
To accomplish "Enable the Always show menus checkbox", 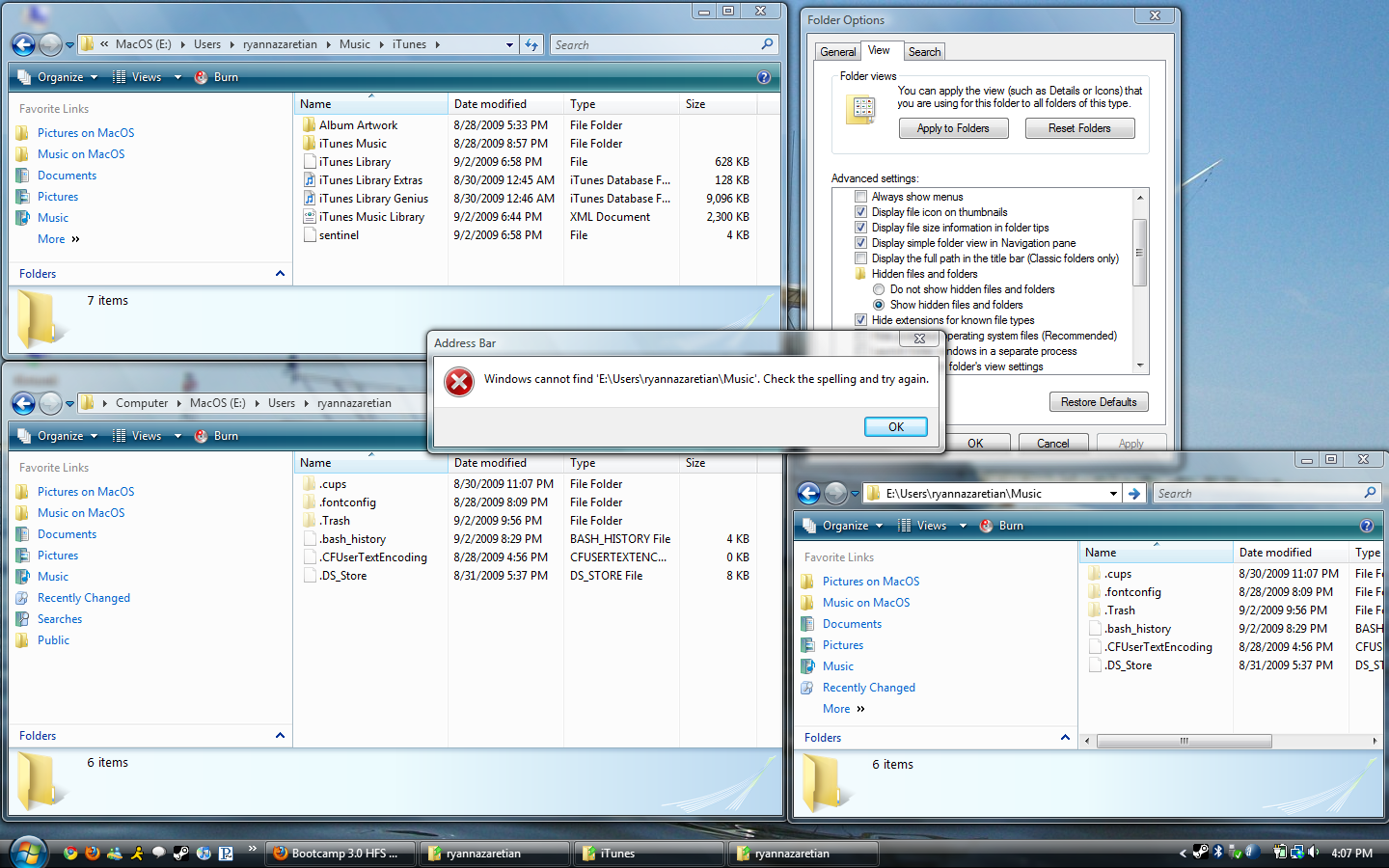I will [860, 197].
